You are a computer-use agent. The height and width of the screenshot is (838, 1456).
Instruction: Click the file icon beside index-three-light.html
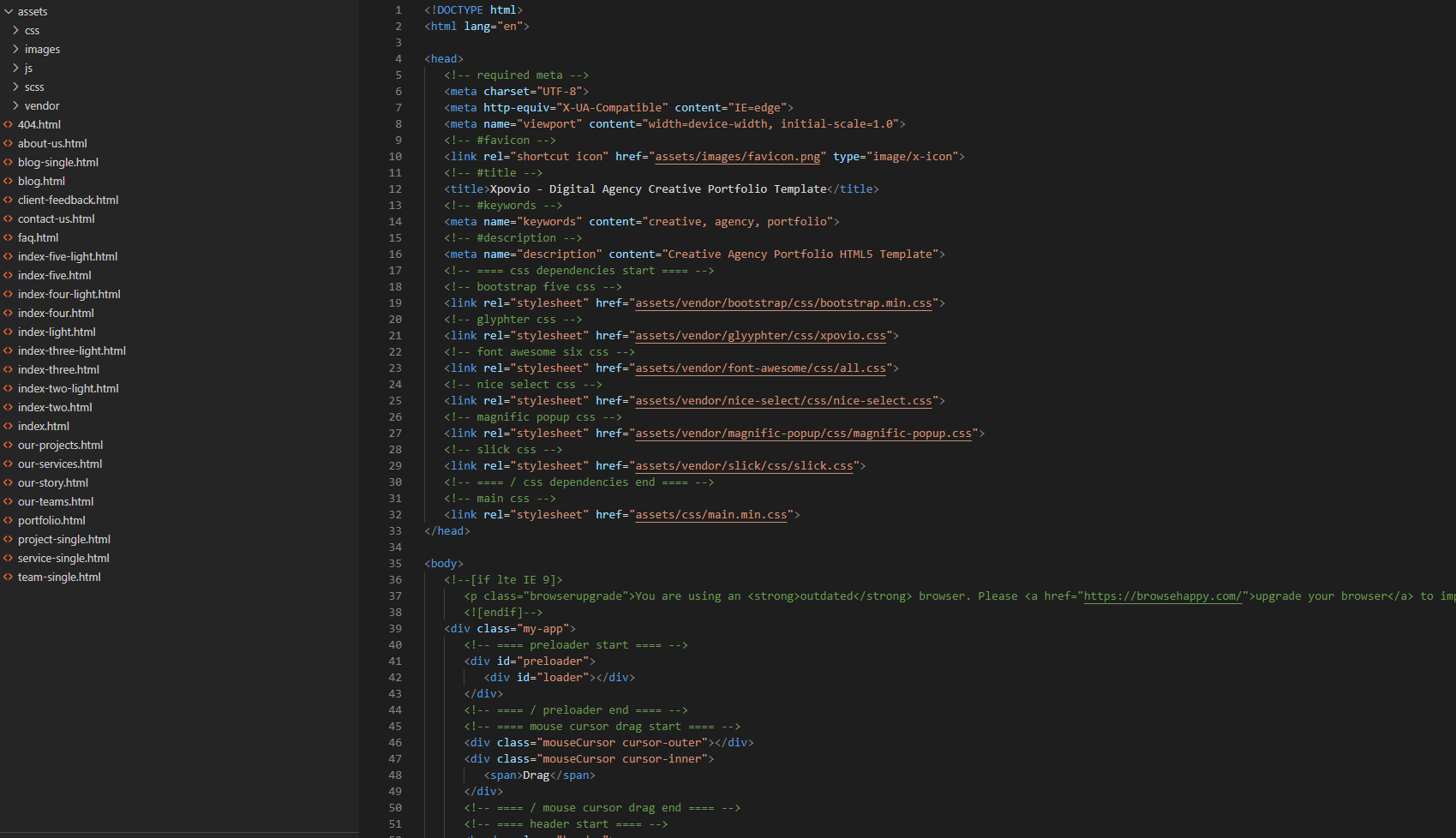pyautogui.click(x=9, y=350)
